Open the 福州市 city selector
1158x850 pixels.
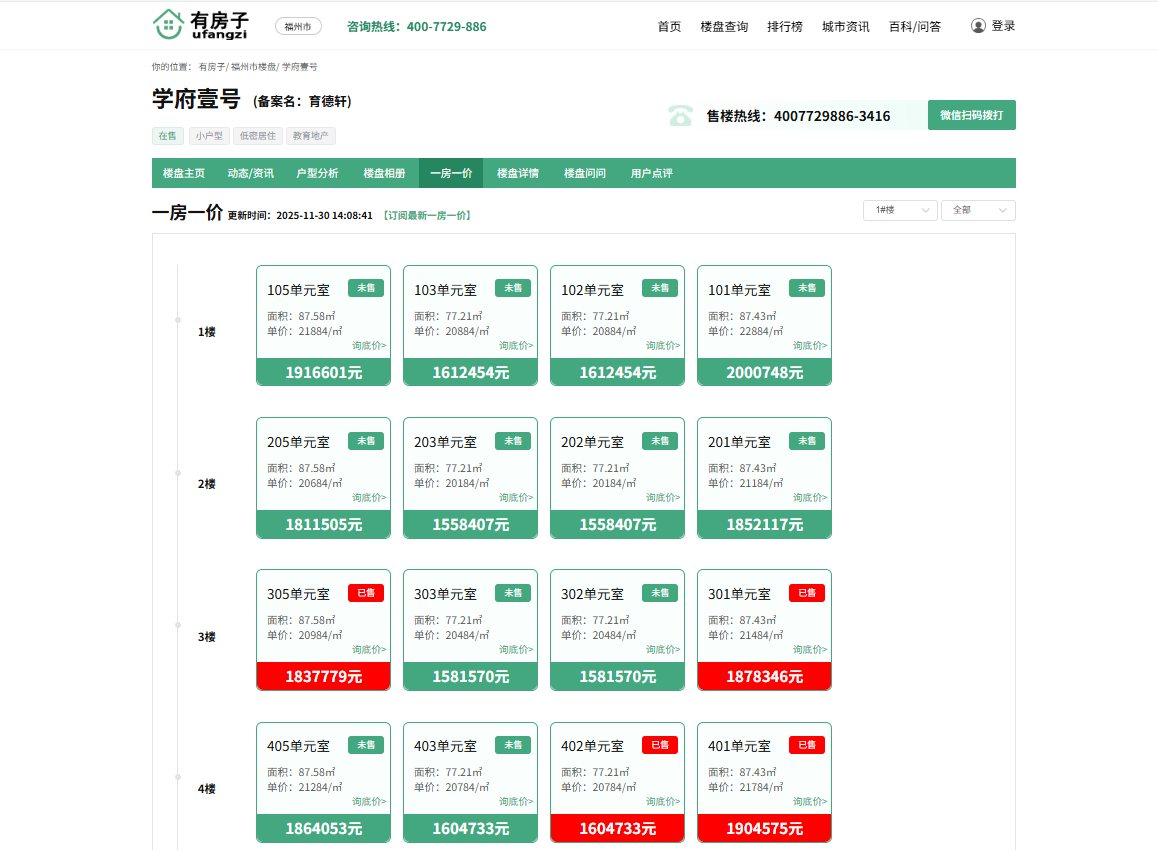tap(298, 27)
